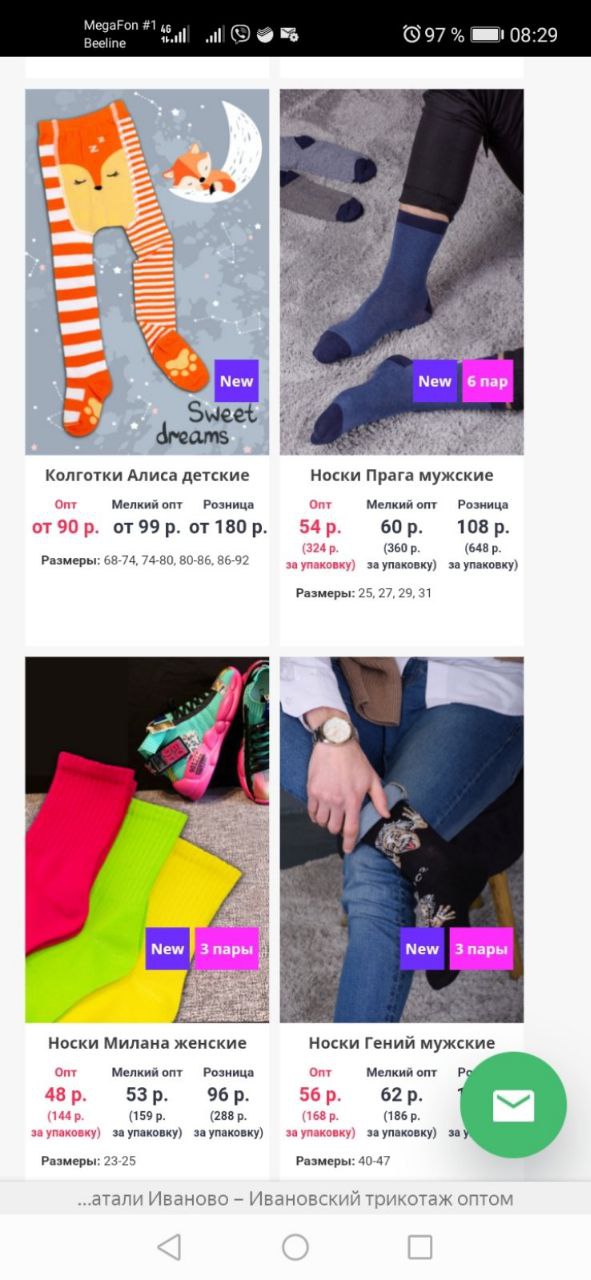Click the pink '6 пар' badge
Screen dimensions: 591x1280
[x=487, y=381]
